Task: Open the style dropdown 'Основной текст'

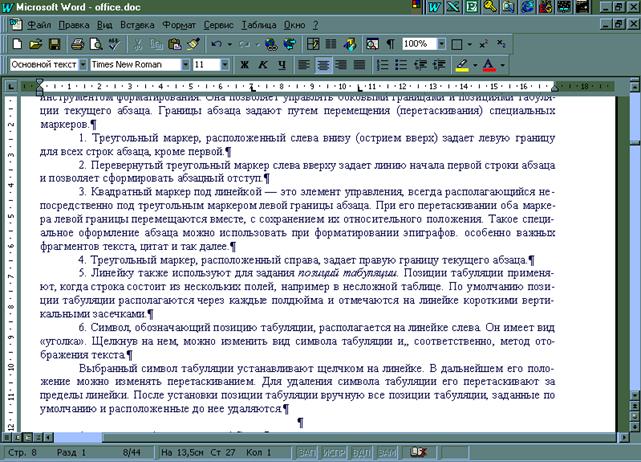Action: (x=83, y=65)
